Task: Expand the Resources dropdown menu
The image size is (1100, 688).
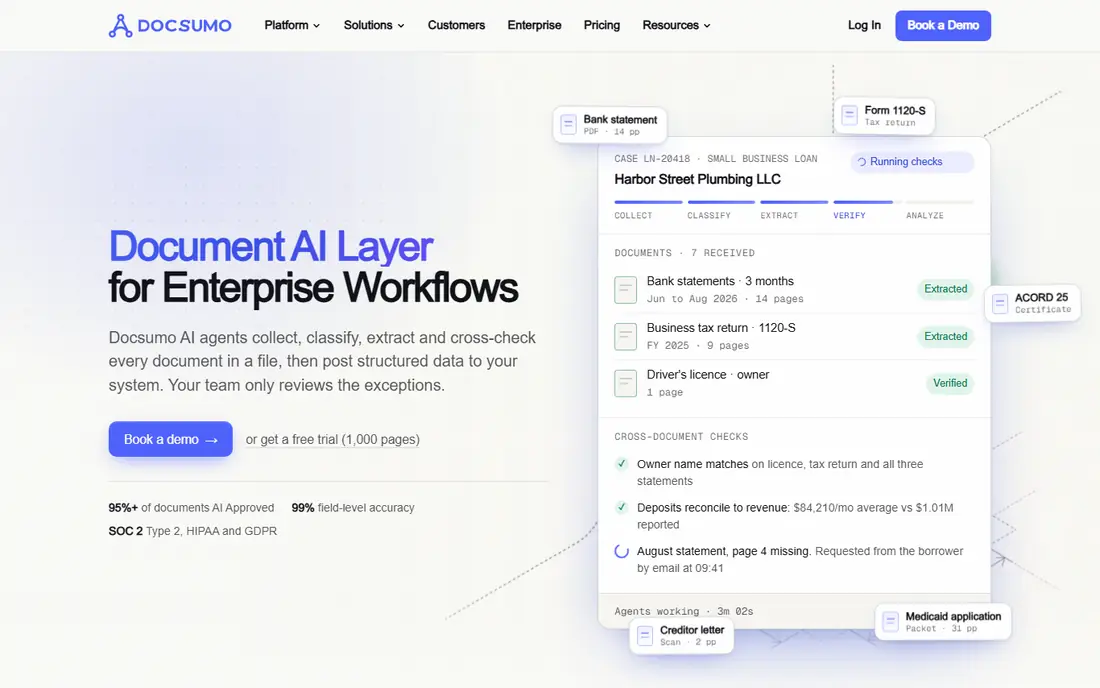Action: (676, 25)
